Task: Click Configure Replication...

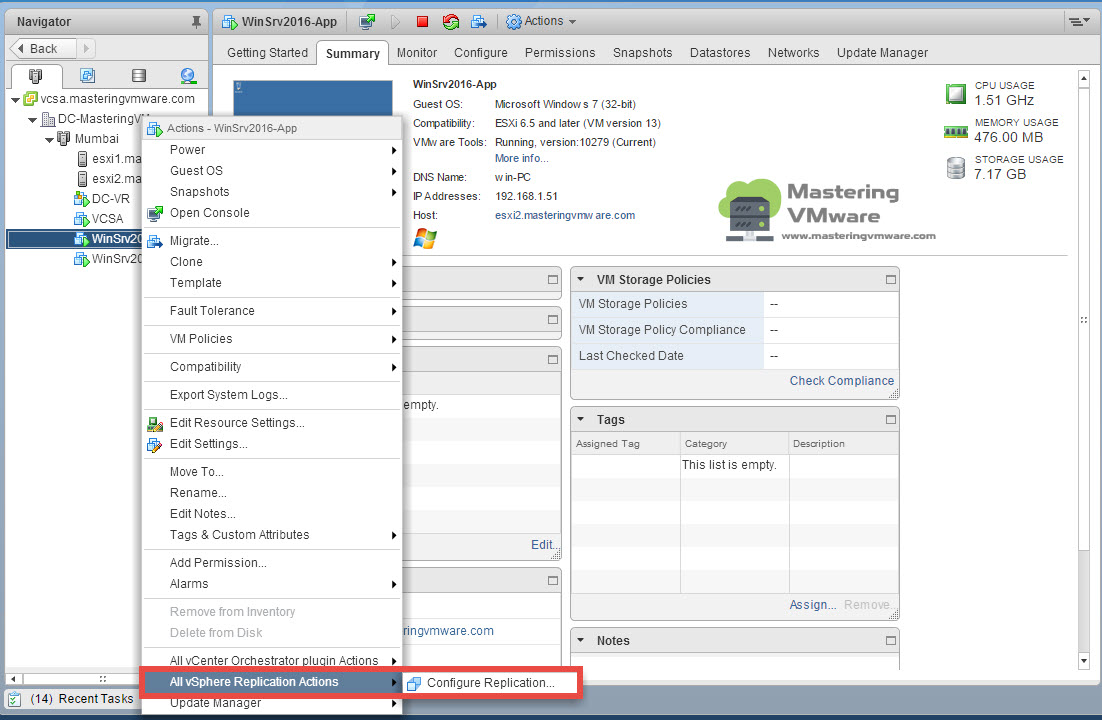Action: (x=491, y=683)
